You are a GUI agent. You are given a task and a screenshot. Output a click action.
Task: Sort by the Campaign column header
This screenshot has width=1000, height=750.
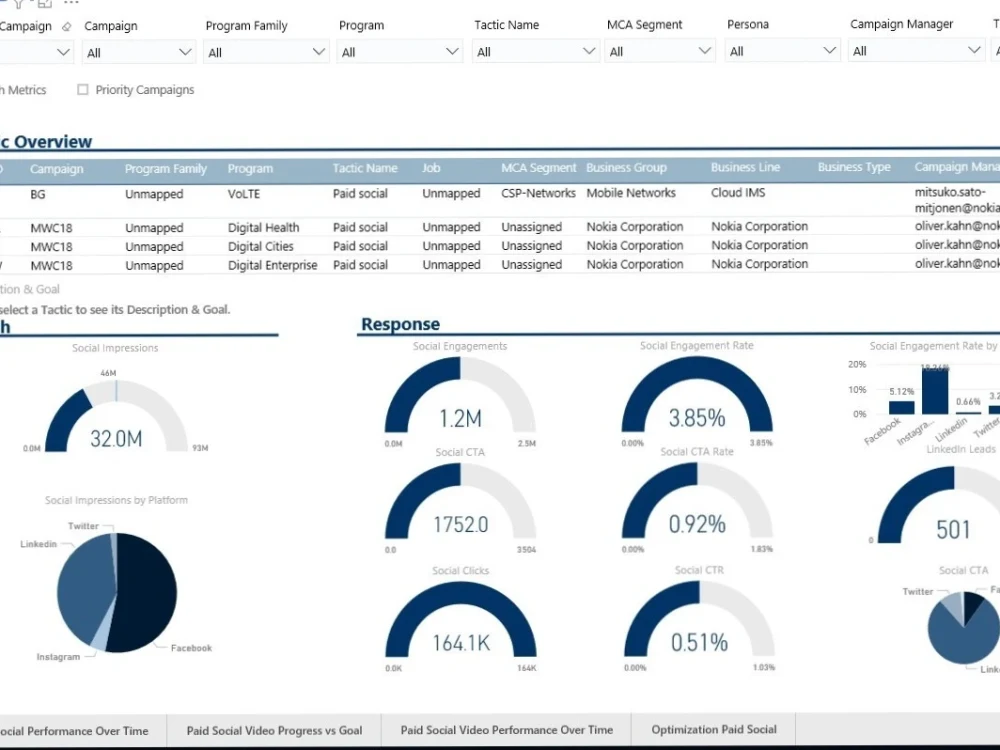[x=57, y=168]
